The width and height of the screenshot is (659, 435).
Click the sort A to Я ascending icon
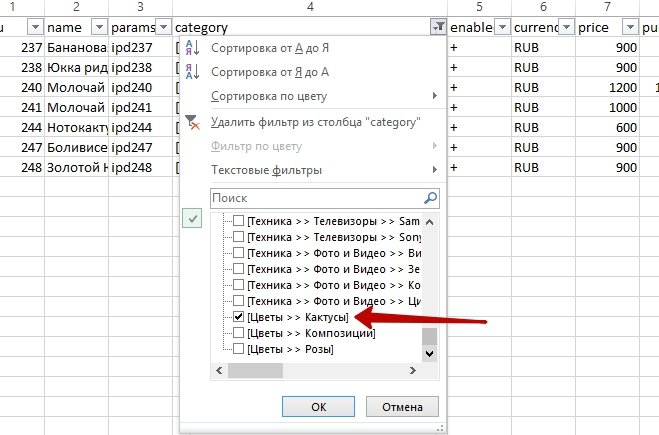pyautogui.click(x=193, y=48)
